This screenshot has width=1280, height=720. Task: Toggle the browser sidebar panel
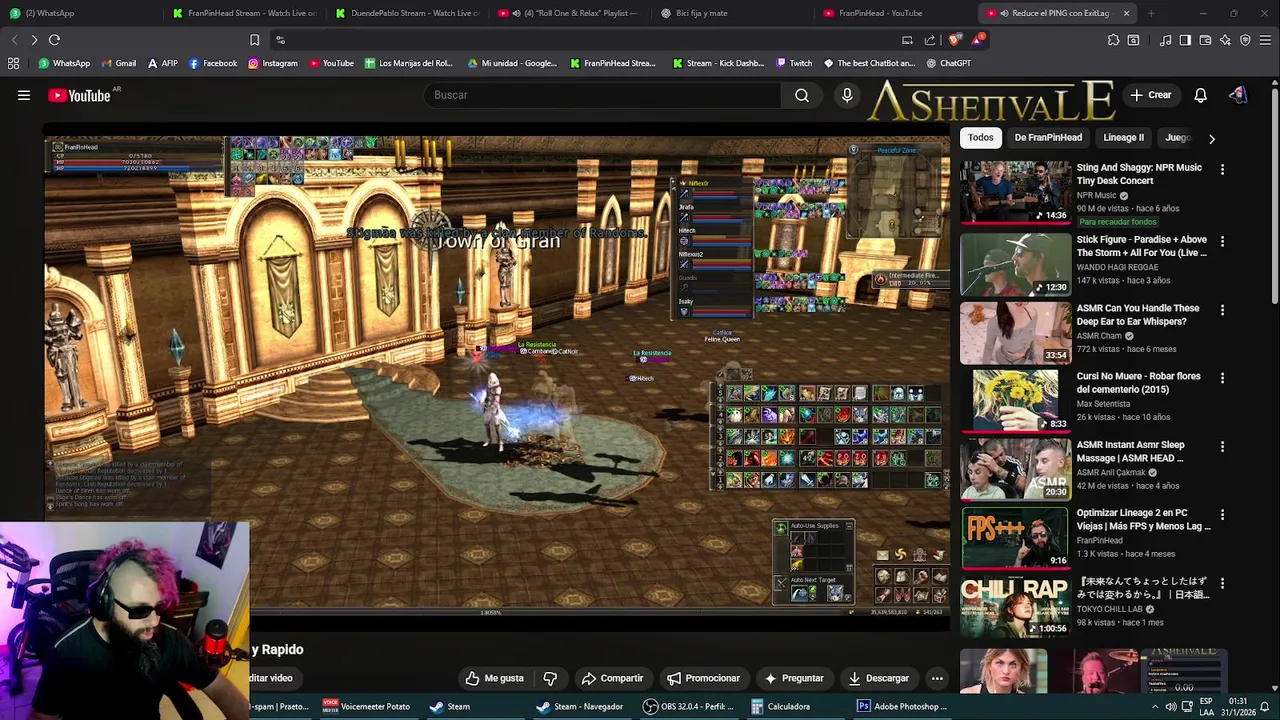click(x=1185, y=40)
